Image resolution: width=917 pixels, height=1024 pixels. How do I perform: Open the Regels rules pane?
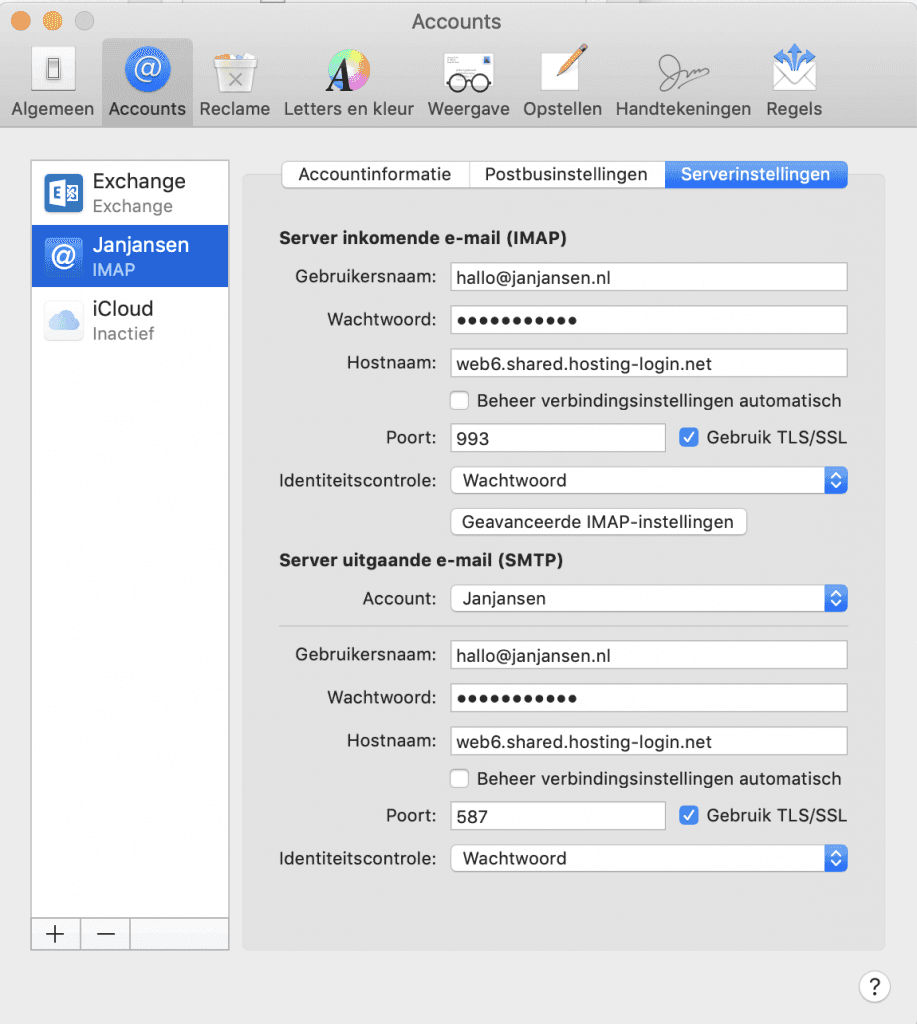coord(794,84)
